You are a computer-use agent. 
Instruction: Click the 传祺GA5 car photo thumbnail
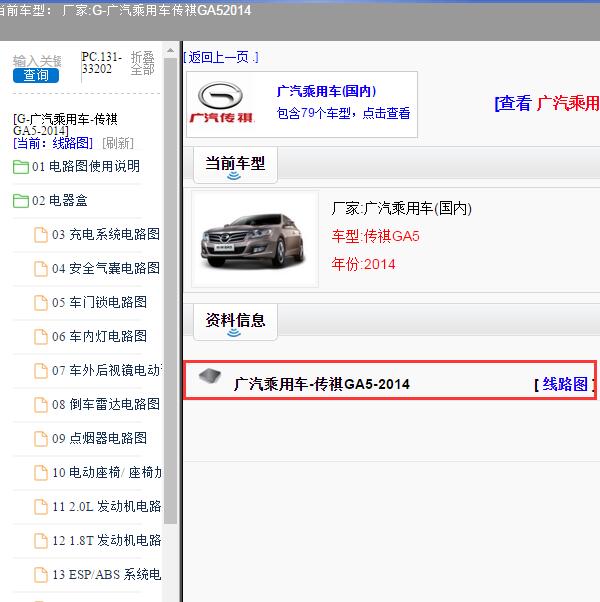coord(255,239)
